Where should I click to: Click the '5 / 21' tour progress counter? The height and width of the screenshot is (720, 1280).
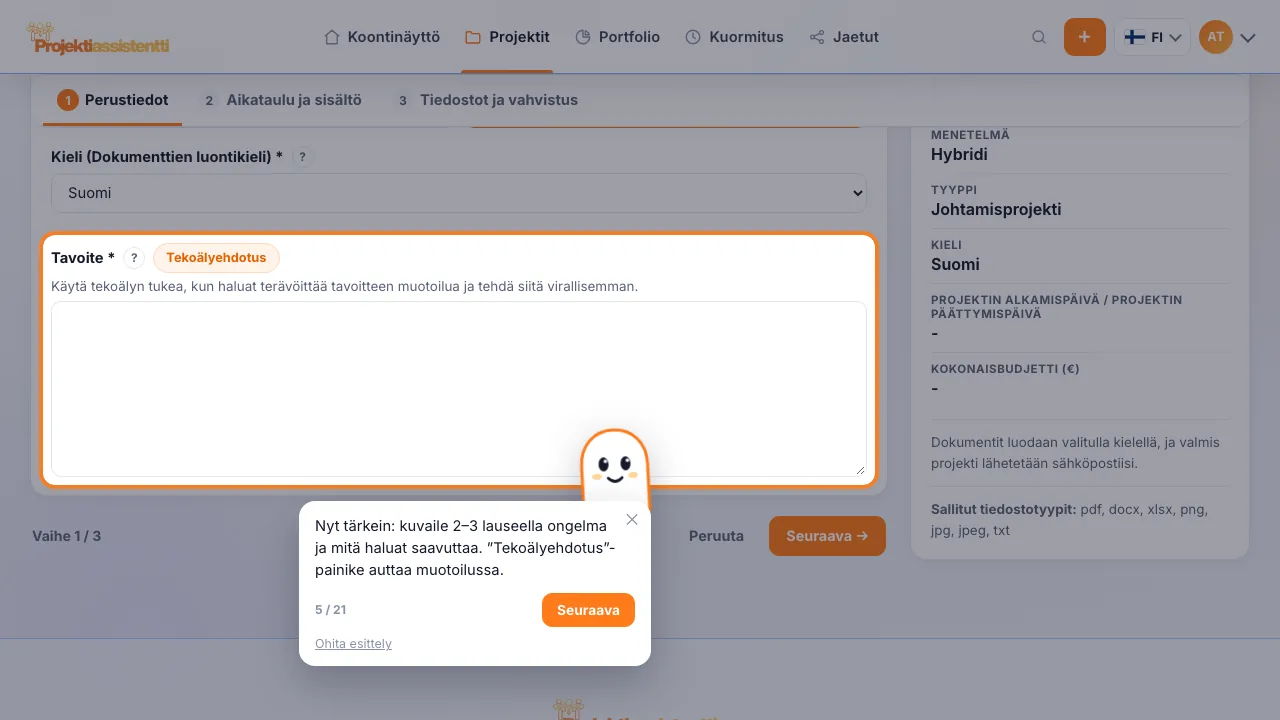tap(331, 610)
